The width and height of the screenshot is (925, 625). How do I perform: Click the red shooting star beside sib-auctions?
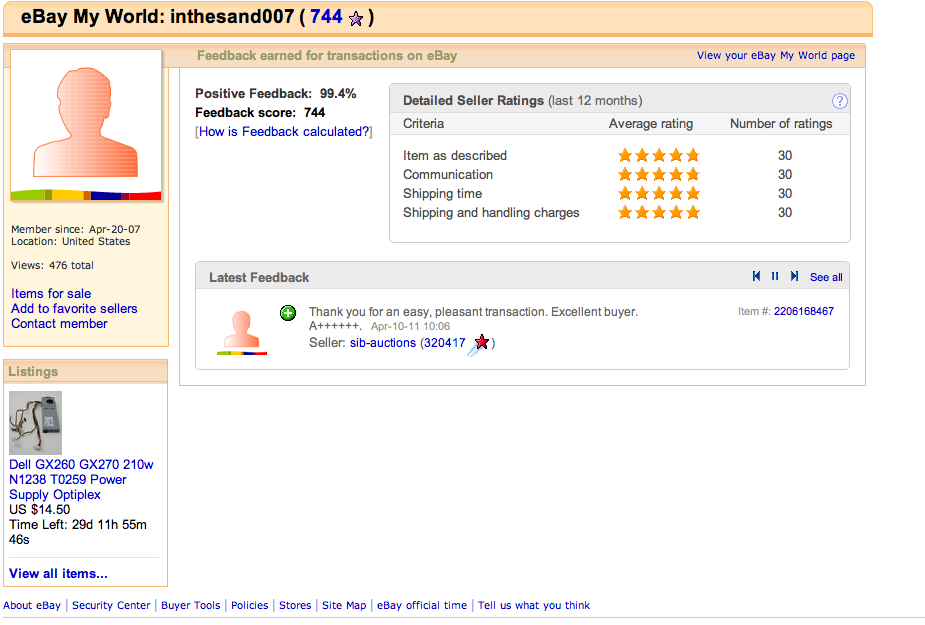[479, 343]
